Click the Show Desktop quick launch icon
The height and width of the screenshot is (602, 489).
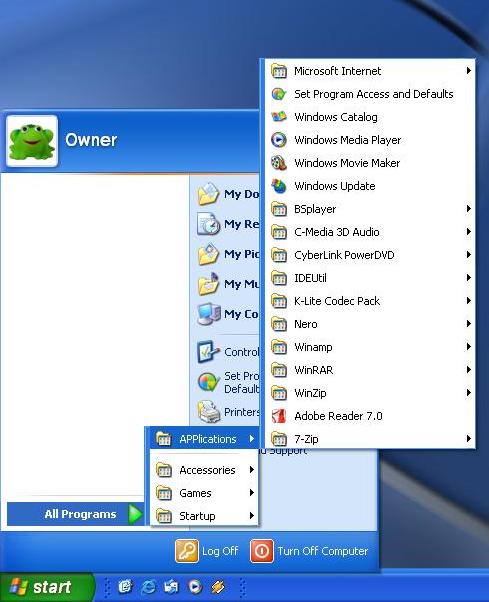(125, 587)
